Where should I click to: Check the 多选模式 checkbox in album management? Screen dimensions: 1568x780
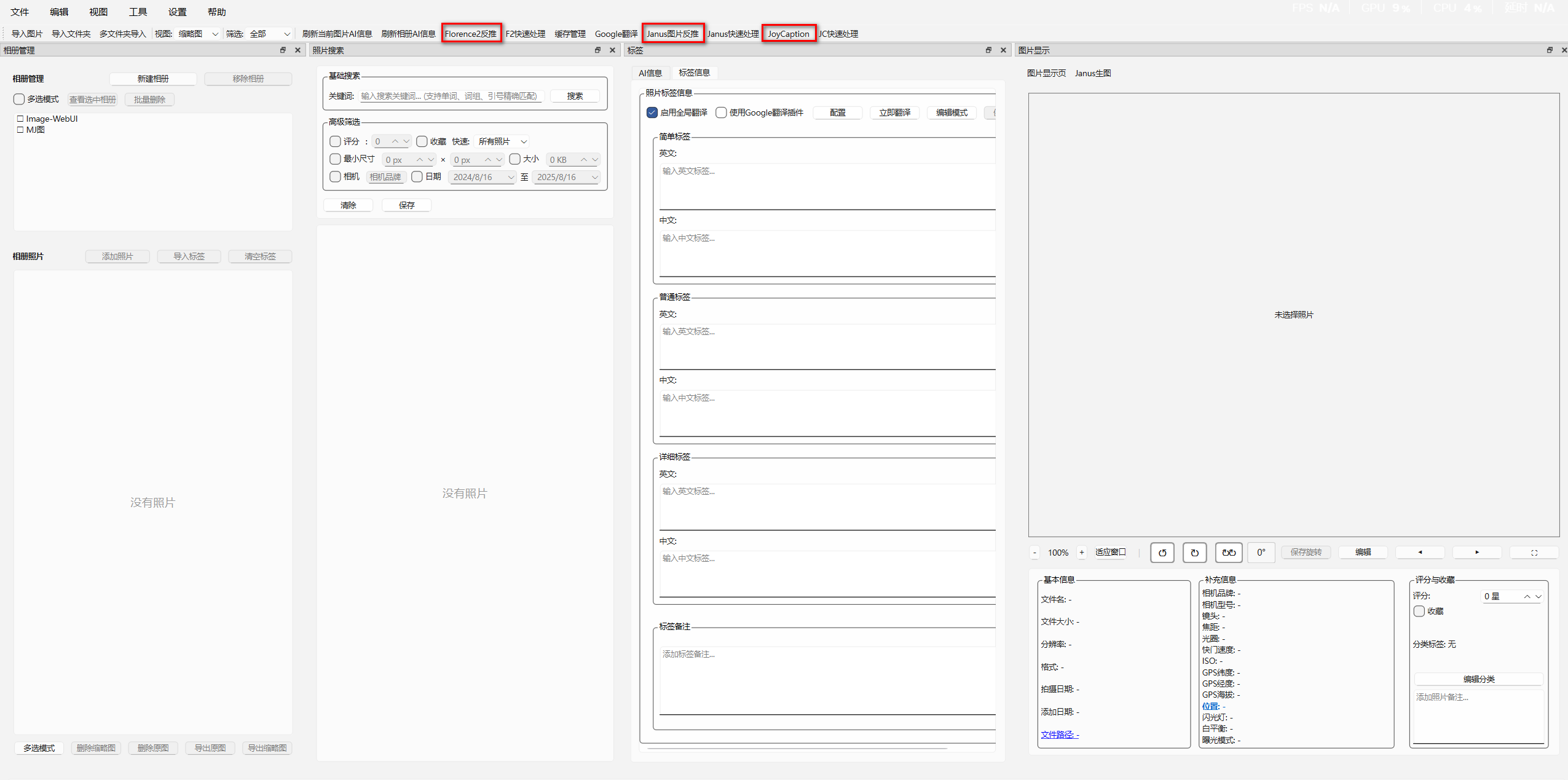coord(19,99)
